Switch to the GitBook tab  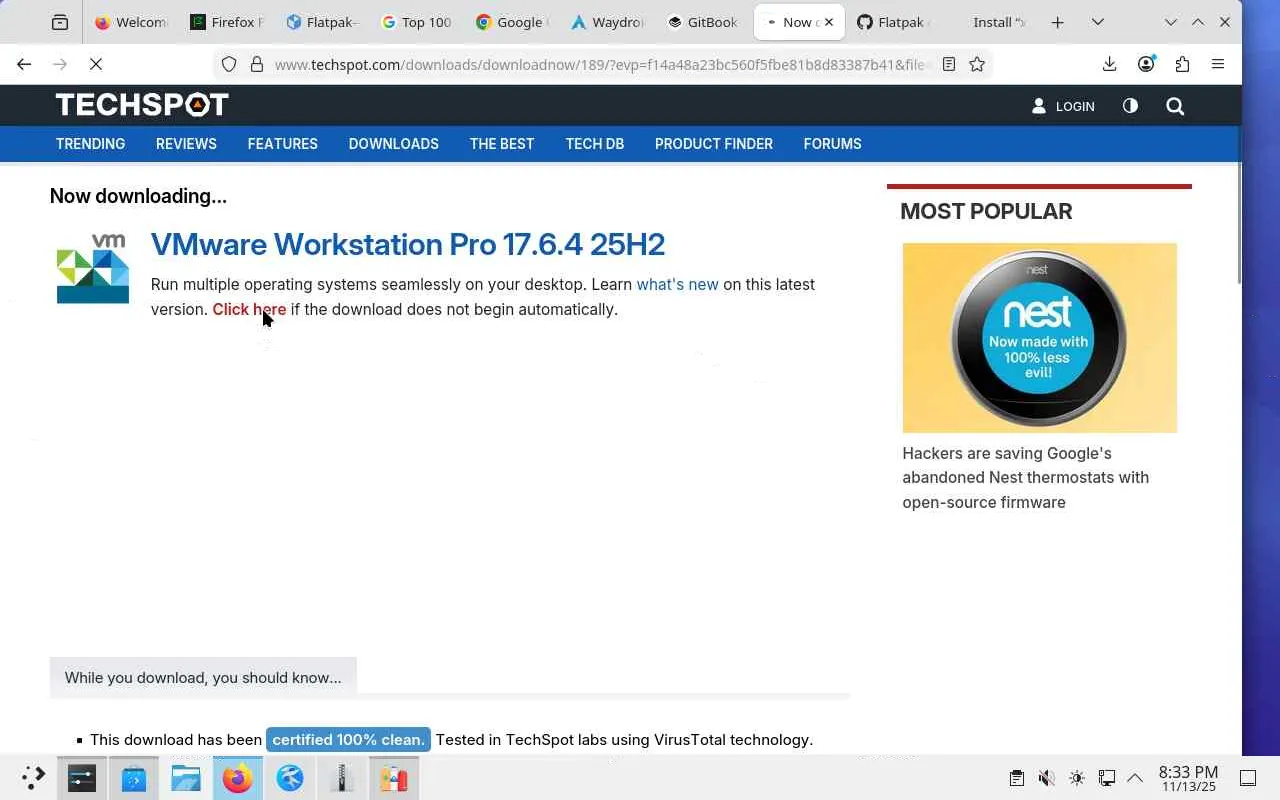coord(705,22)
